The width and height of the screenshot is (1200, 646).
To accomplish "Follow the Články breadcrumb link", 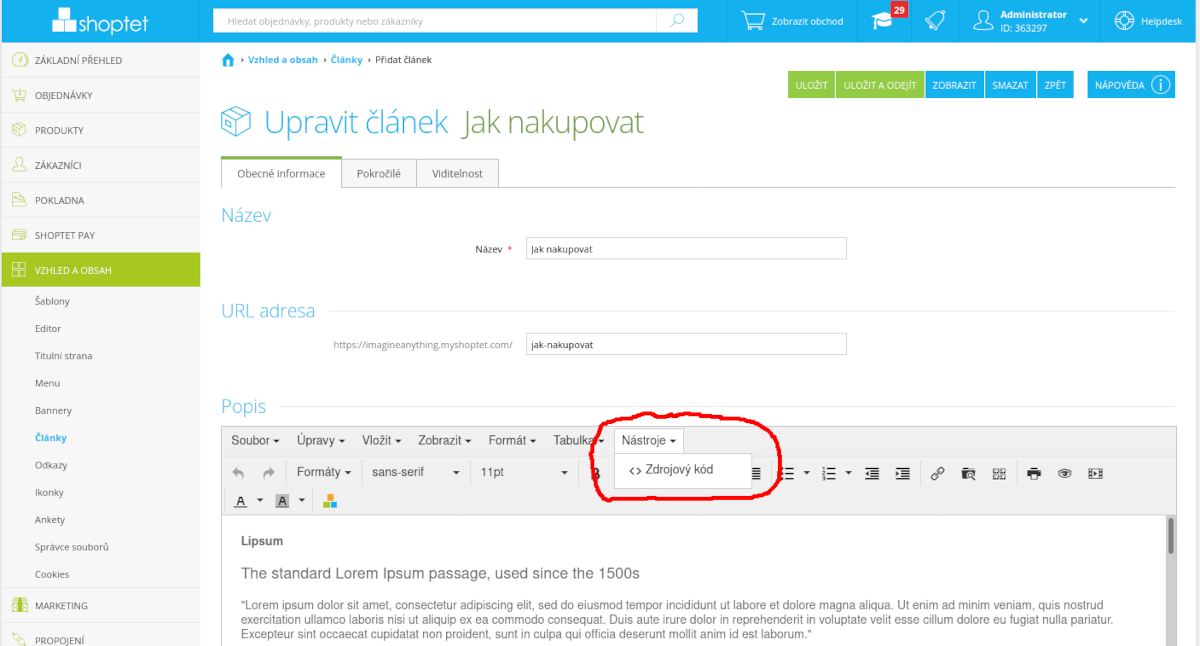I will click(346, 60).
